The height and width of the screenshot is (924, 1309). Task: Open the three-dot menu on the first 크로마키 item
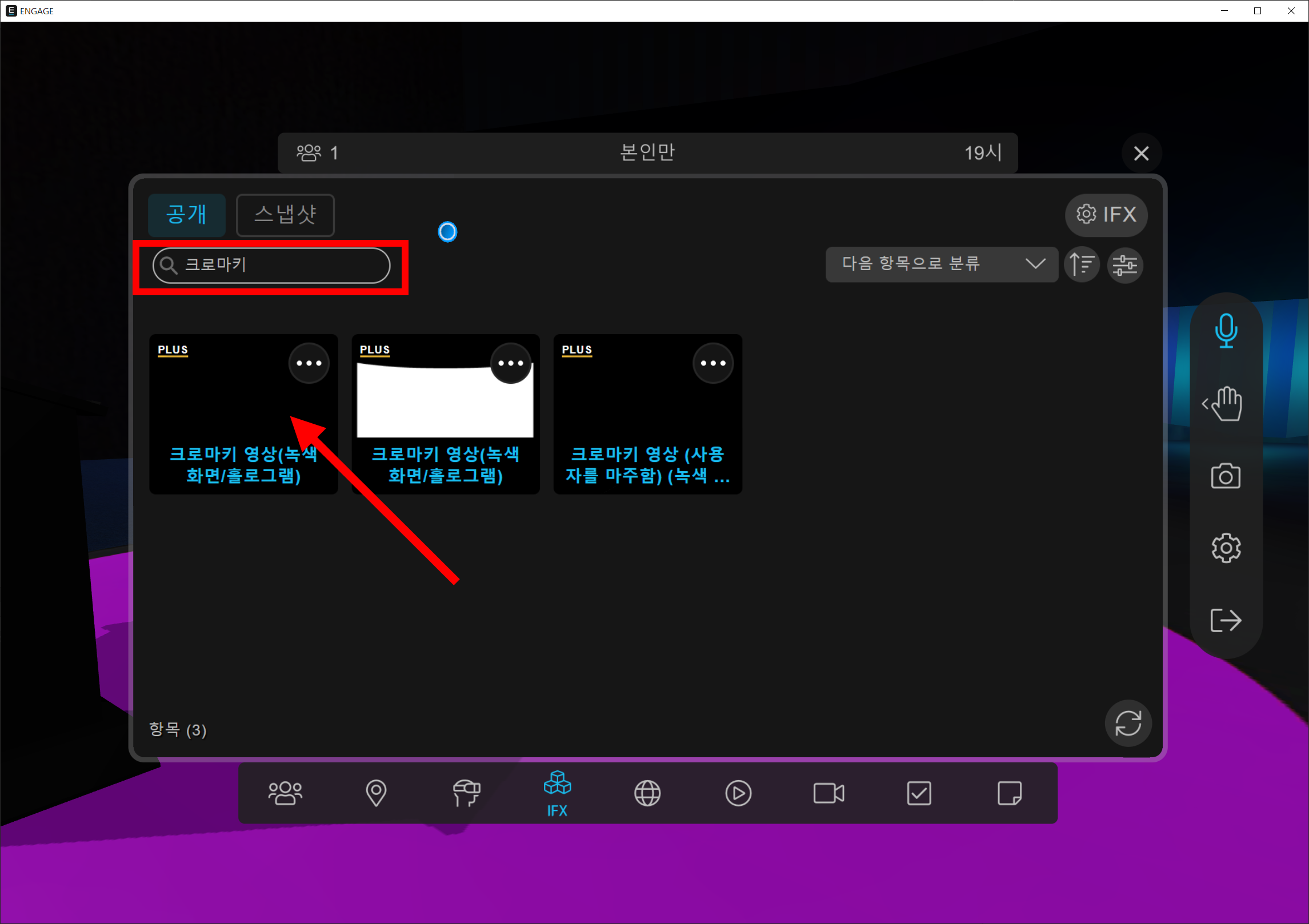point(309,363)
